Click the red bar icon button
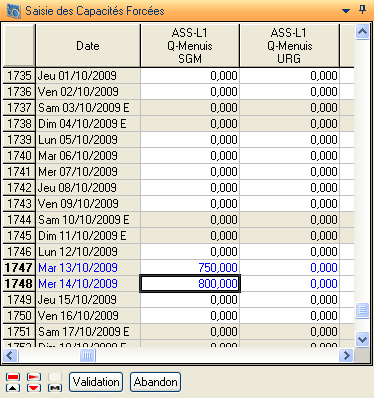The height and width of the screenshot is (398, 374). (13, 377)
